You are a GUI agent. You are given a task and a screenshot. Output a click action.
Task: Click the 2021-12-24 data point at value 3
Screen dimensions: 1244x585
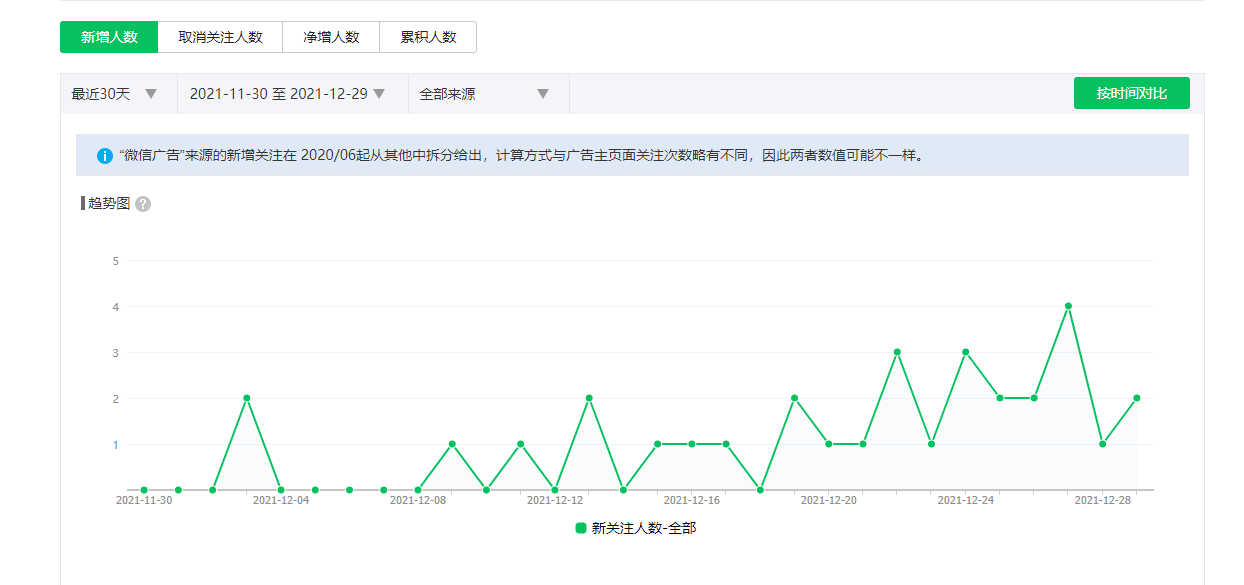point(965,352)
